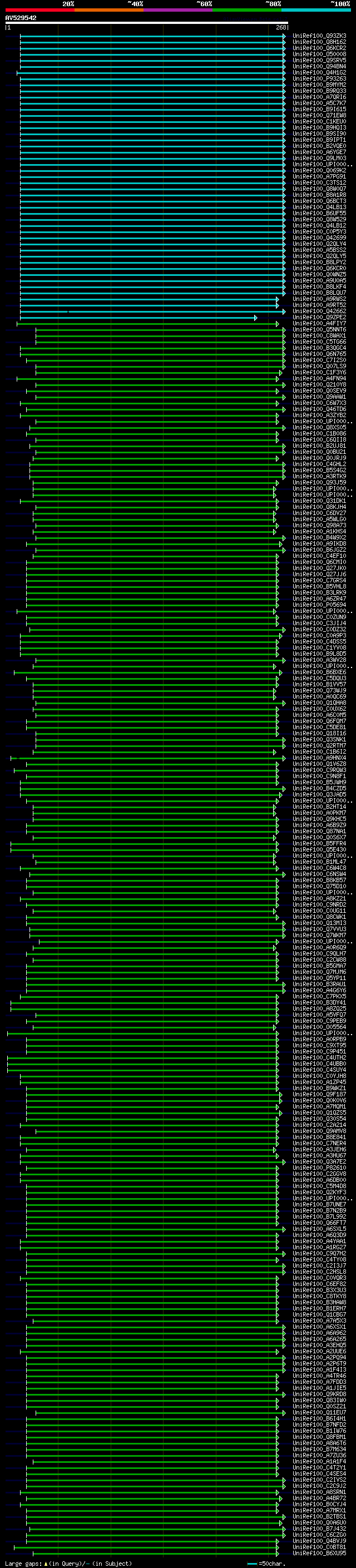Select hit label UniRef100_C1KEU0
Viewport: 356px width, 1568px height.
pos(319,121)
